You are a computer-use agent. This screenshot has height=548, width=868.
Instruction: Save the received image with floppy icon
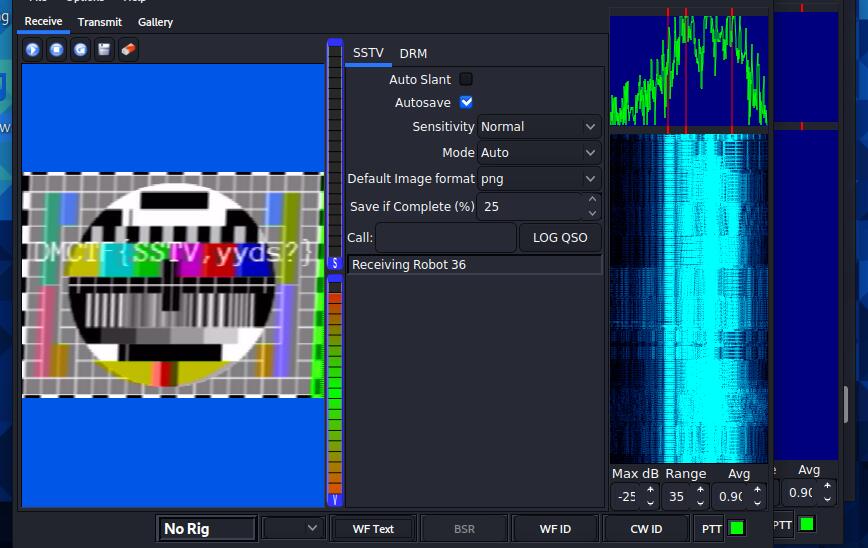pyautogui.click(x=104, y=49)
